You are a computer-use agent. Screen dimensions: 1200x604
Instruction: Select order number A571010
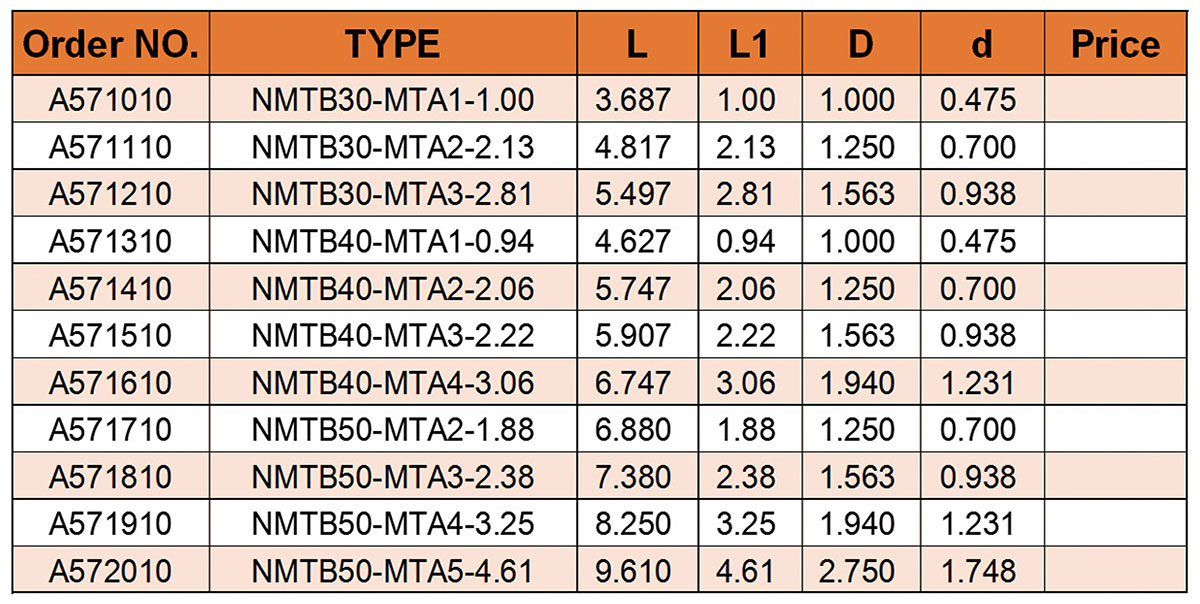(x=110, y=100)
